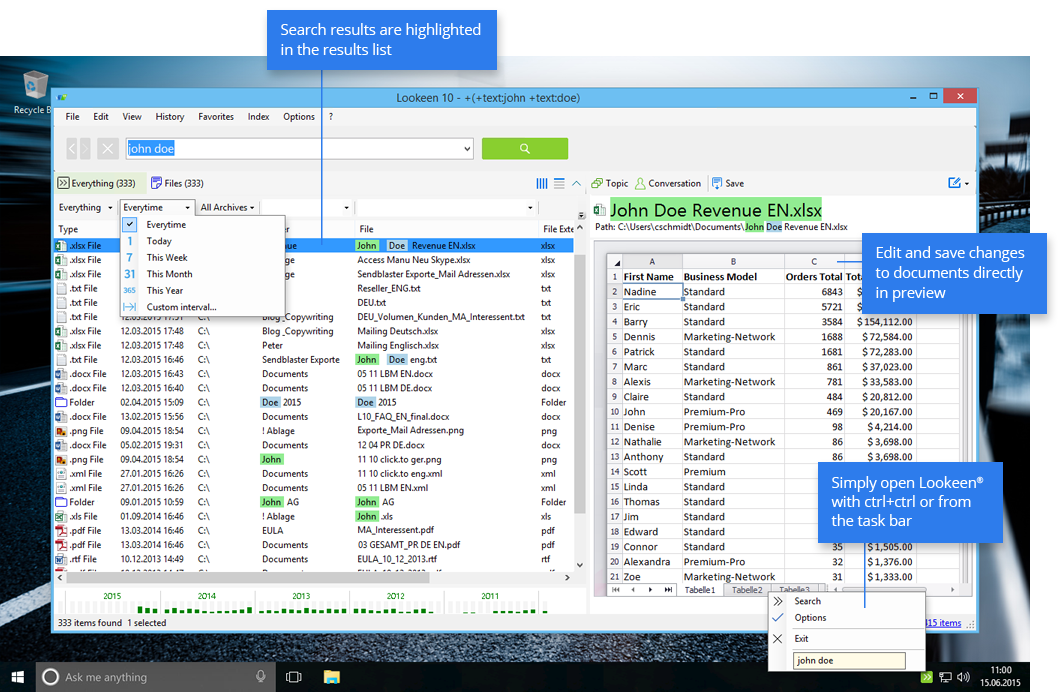Switch to column layout view icon

pos(542,184)
